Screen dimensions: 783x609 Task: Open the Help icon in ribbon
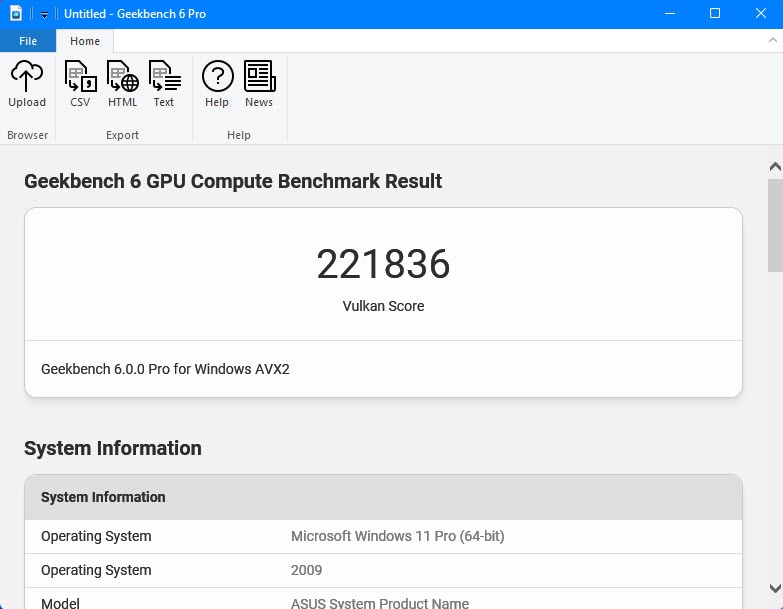(217, 84)
